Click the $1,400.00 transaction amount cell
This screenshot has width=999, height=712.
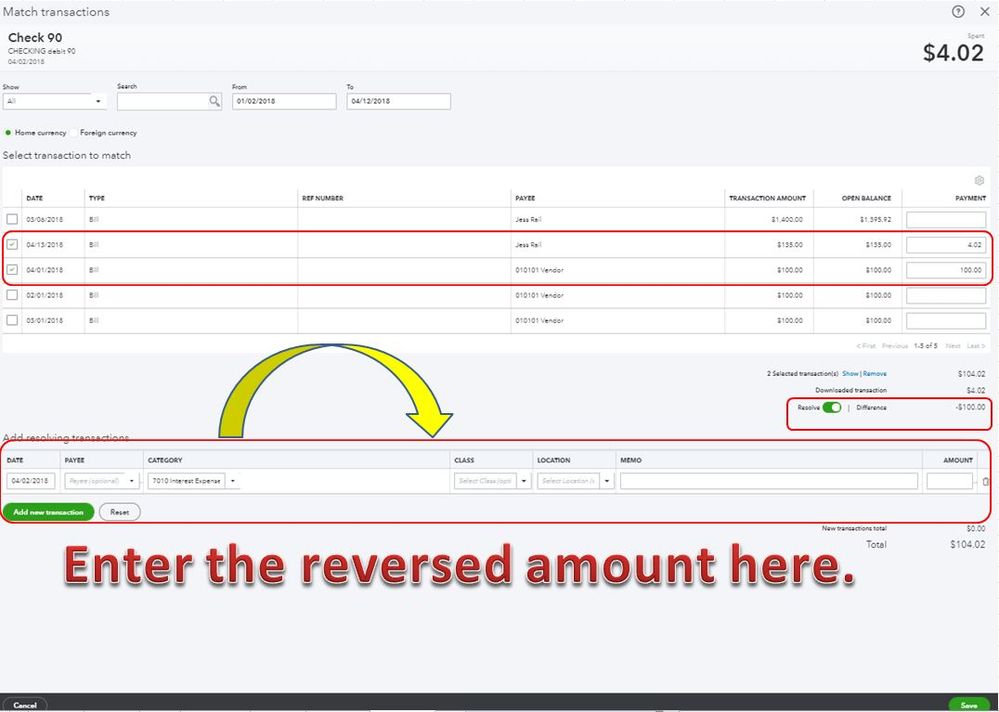tap(789, 219)
